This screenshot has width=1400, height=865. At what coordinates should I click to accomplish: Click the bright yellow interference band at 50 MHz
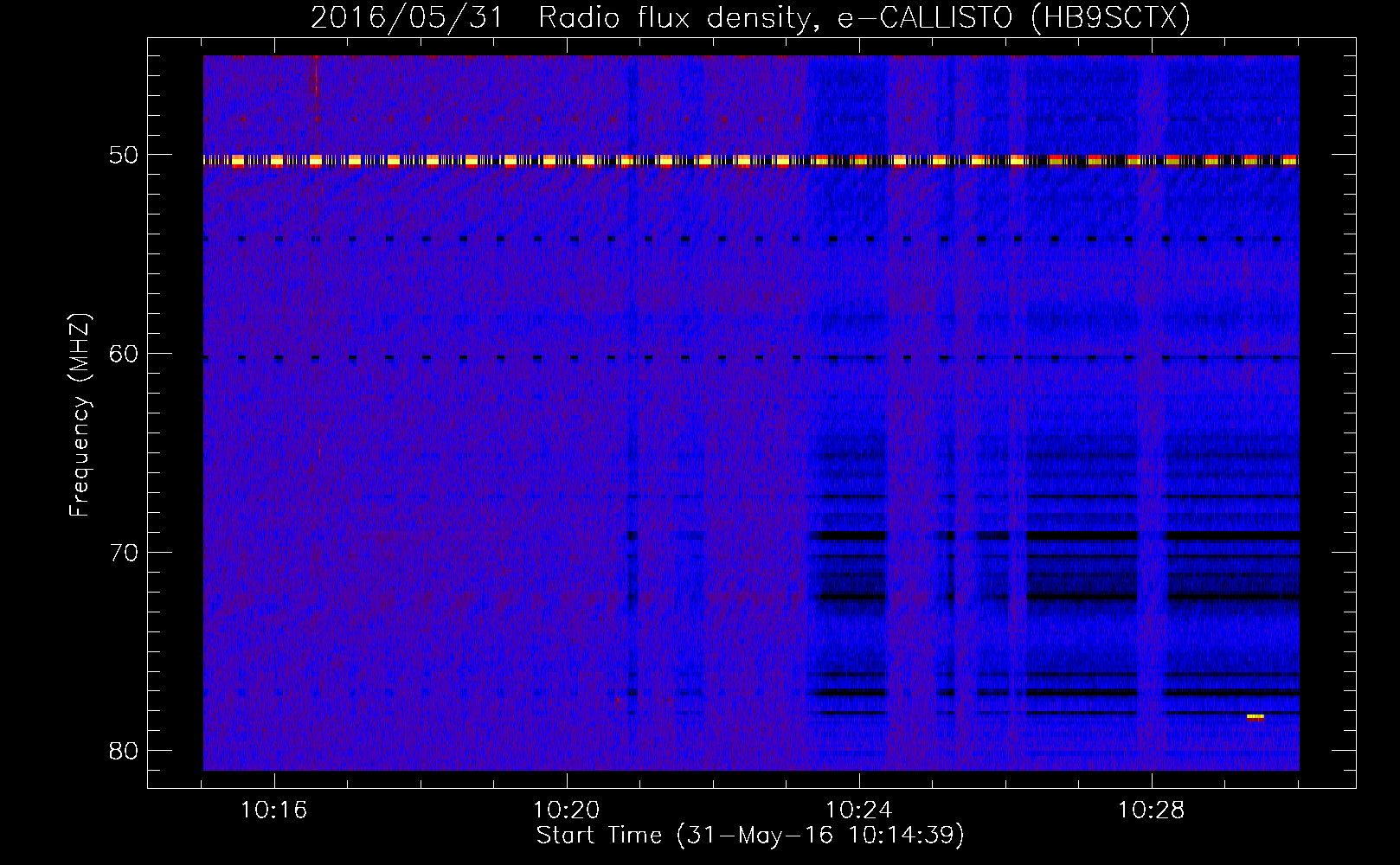point(751,160)
